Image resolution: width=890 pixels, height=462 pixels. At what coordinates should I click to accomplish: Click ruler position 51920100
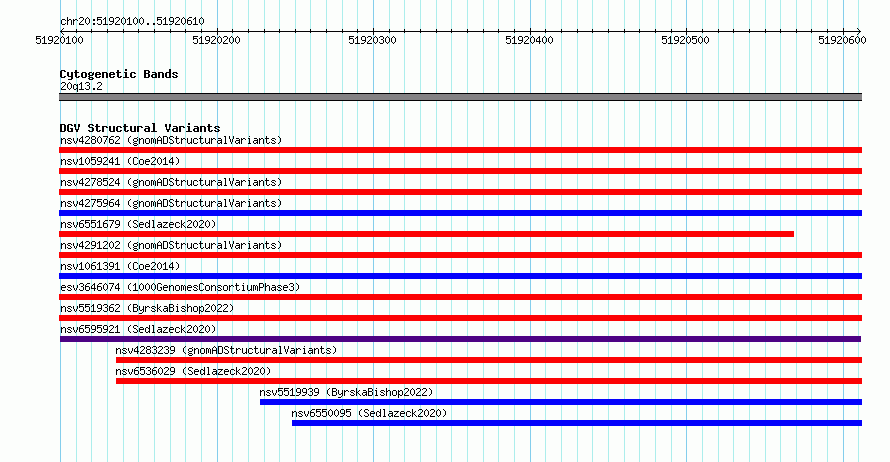pyautogui.click(x=59, y=40)
